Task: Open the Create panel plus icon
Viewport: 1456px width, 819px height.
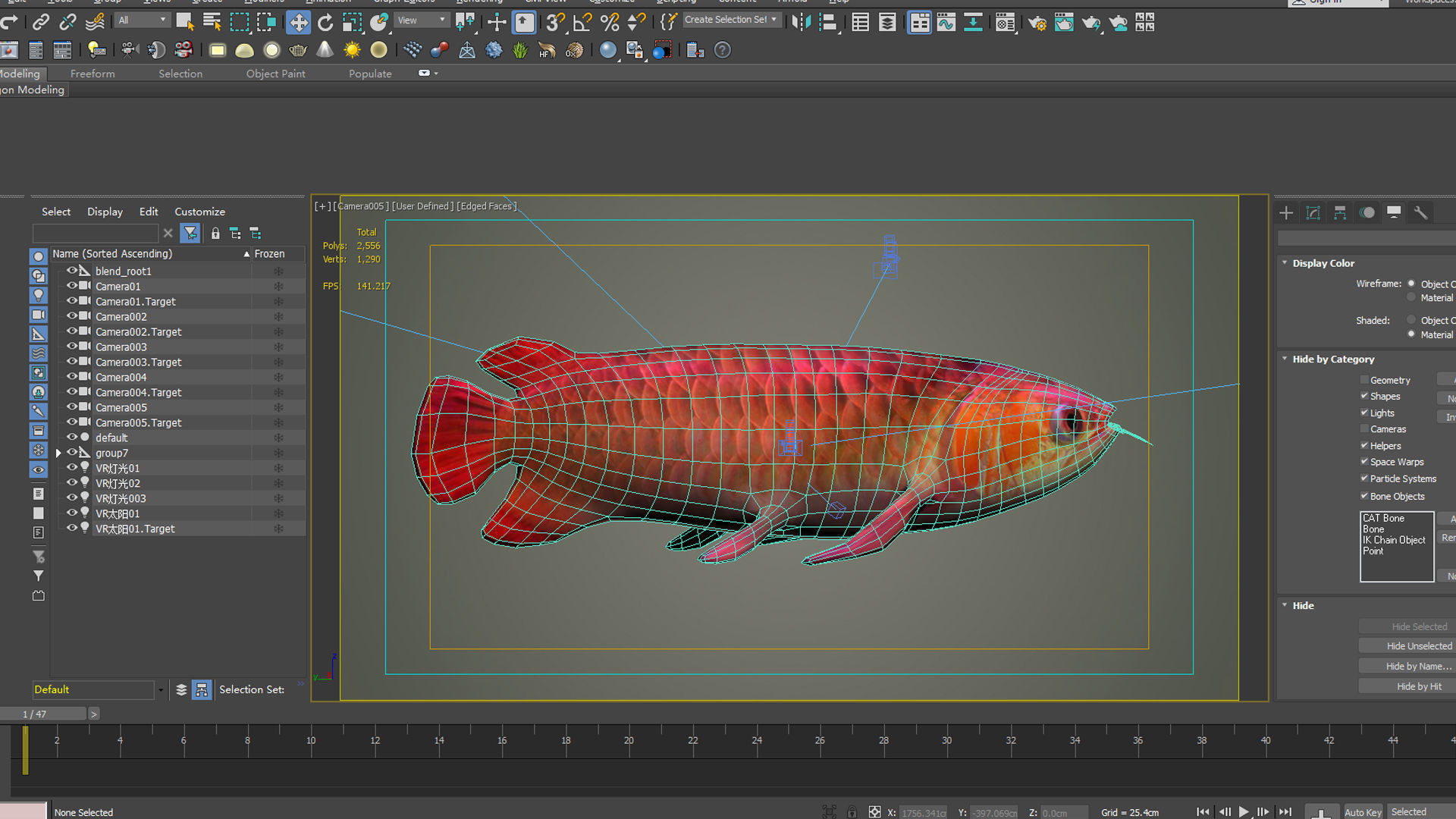Action: [x=1286, y=213]
